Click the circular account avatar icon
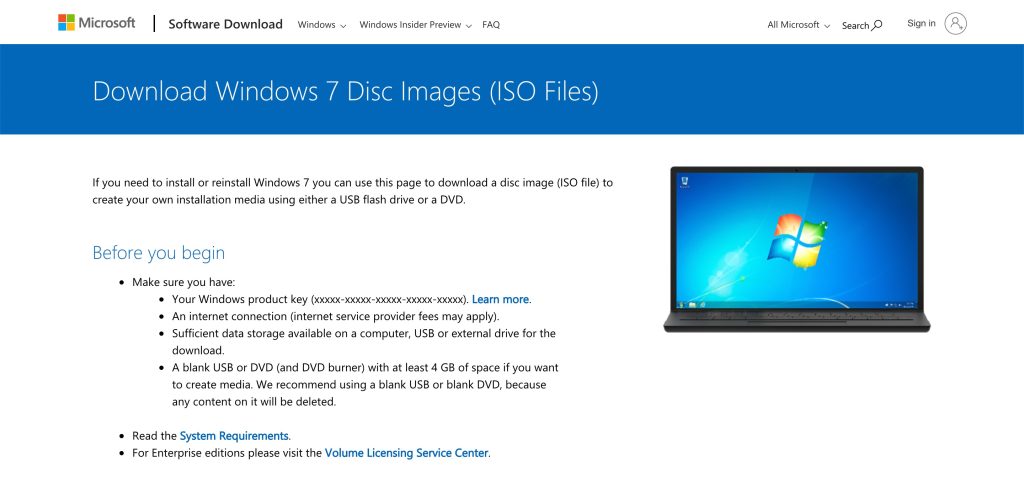 (x=955, y=24)
